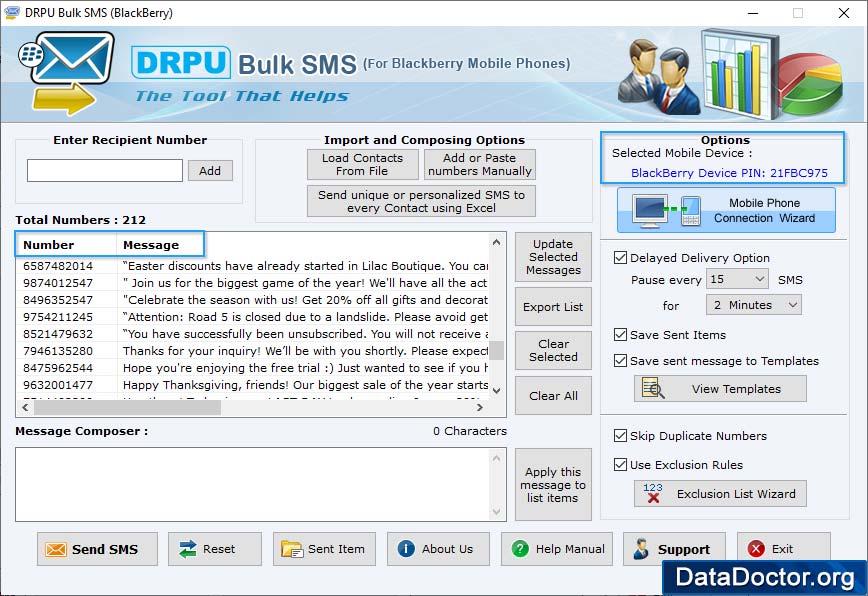Click the envelope icon on Send SMS

coord(56,550)
